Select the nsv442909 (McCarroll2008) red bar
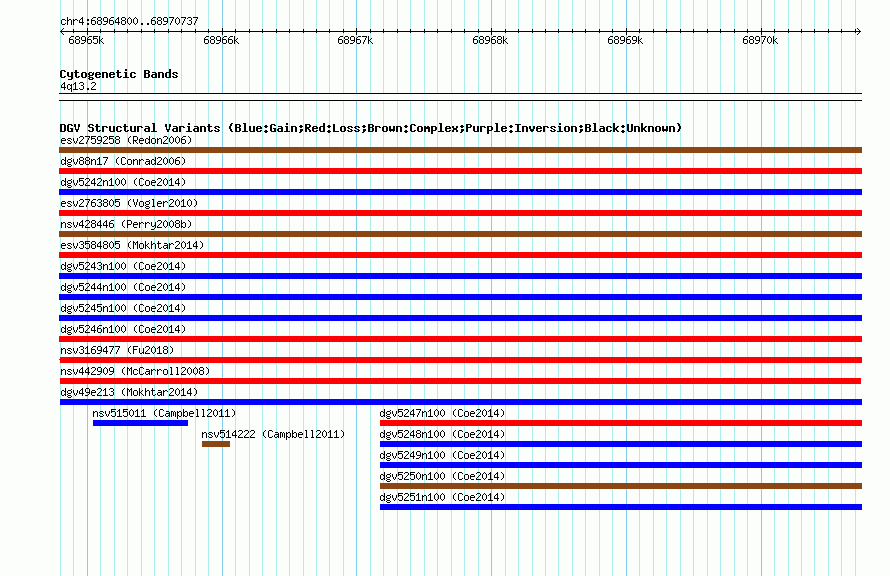Screen dimensions: 890x576 click(x=460, y=381)
